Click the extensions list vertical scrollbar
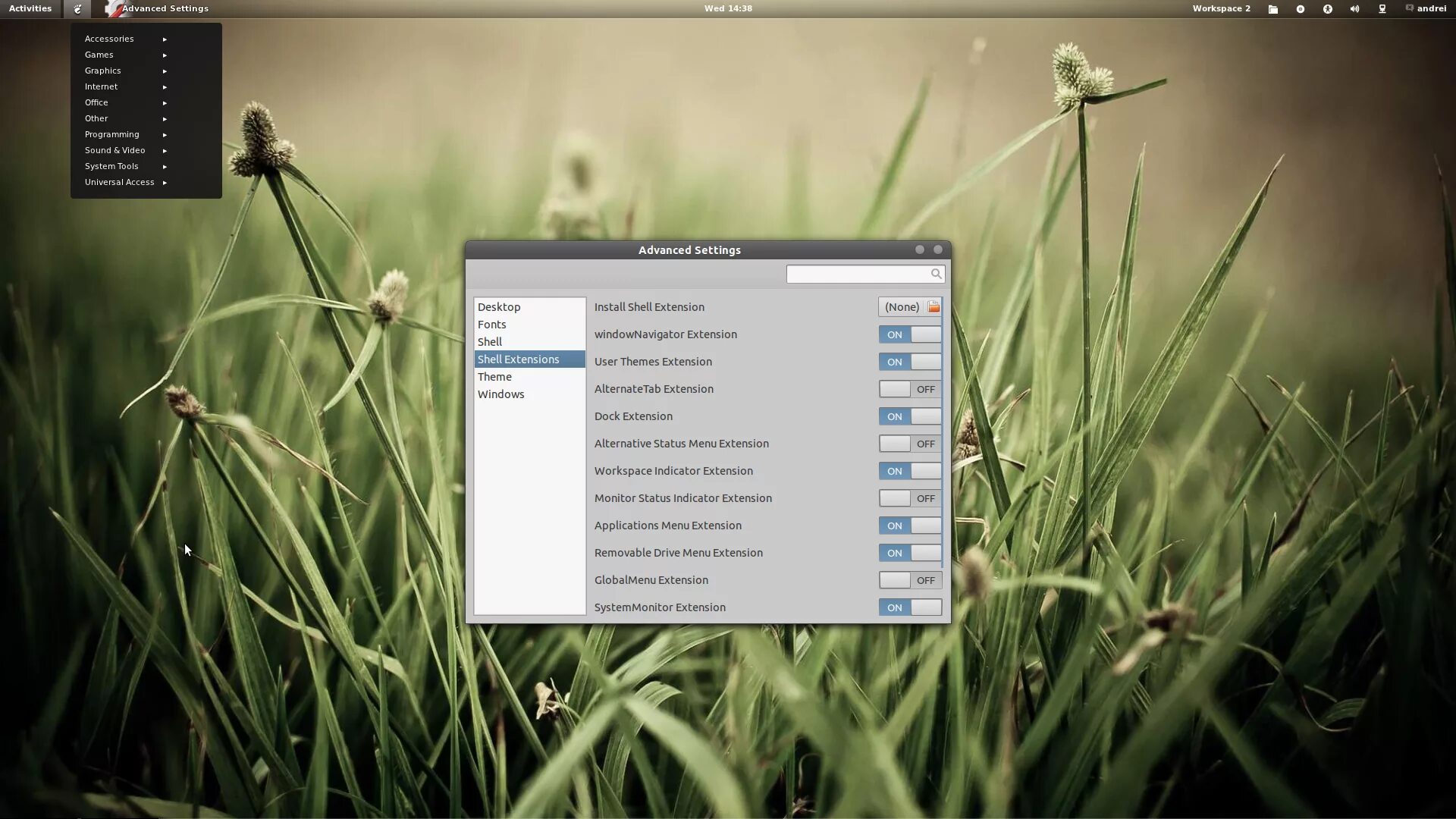This screenshot has height=819, width=1456. [942, 432]
